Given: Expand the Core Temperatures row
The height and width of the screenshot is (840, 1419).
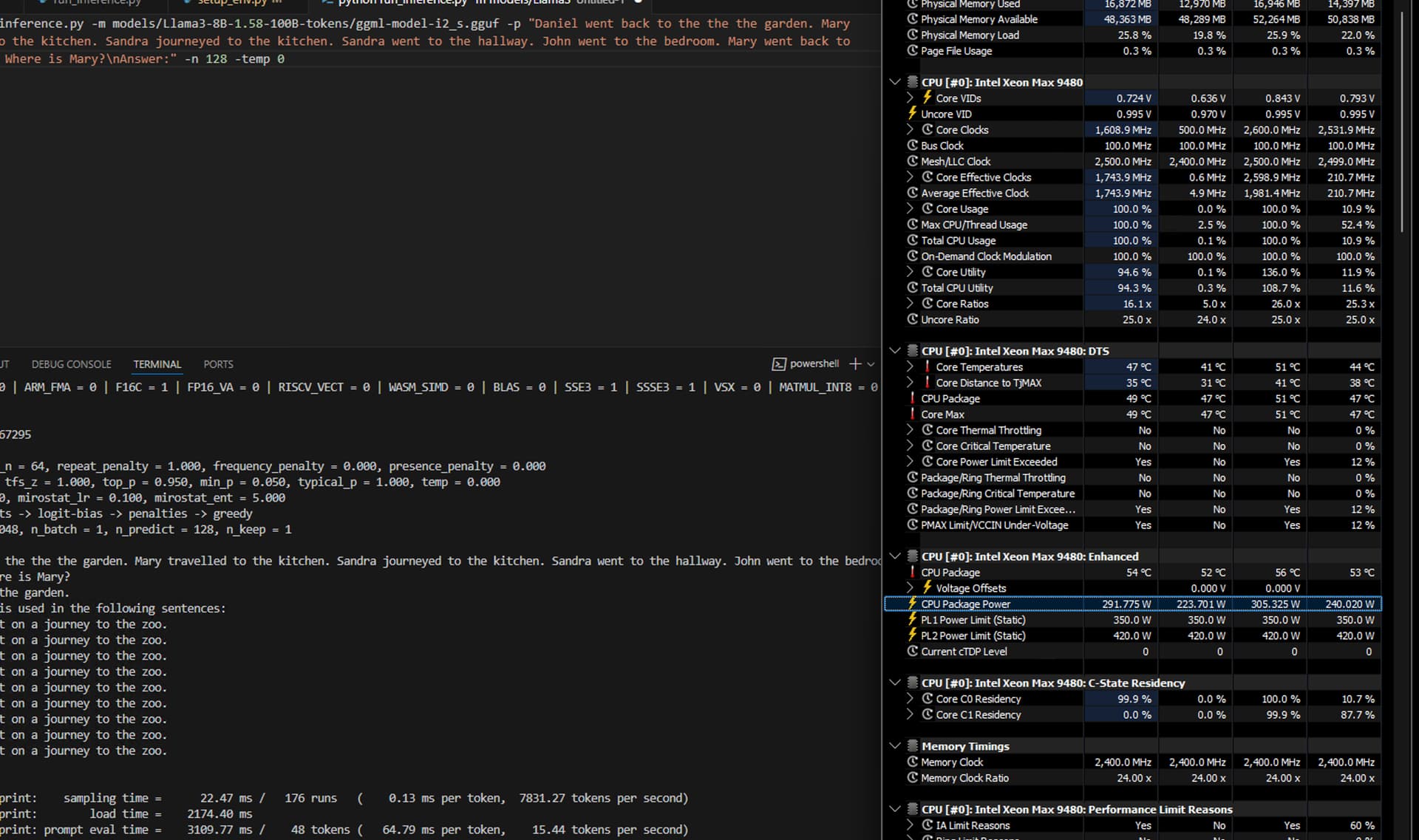Looking at the screenshot, I should pos(910,366).
